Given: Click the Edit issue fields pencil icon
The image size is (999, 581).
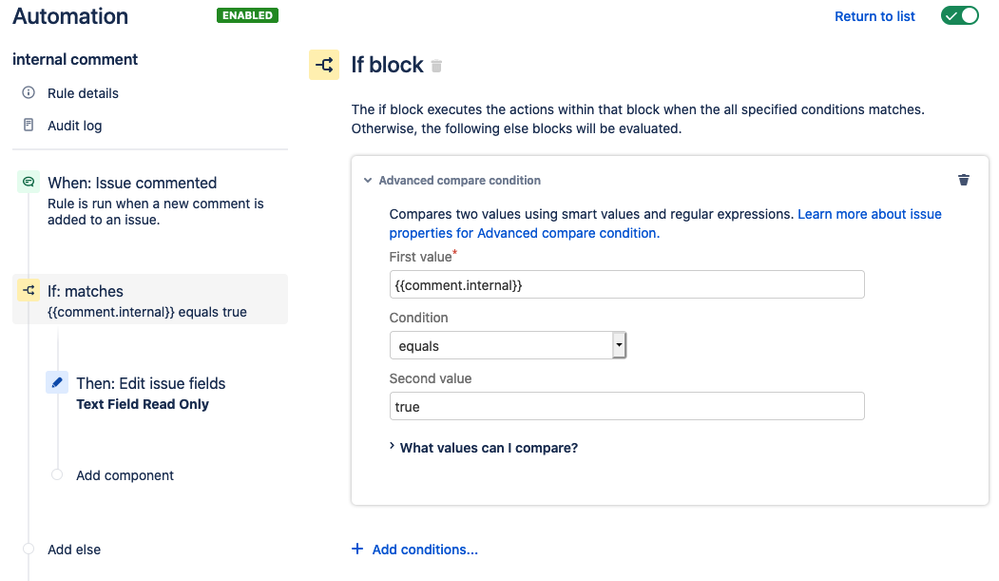Looking at the screenshot, I should pyautogui.click(x=57, y=382).
